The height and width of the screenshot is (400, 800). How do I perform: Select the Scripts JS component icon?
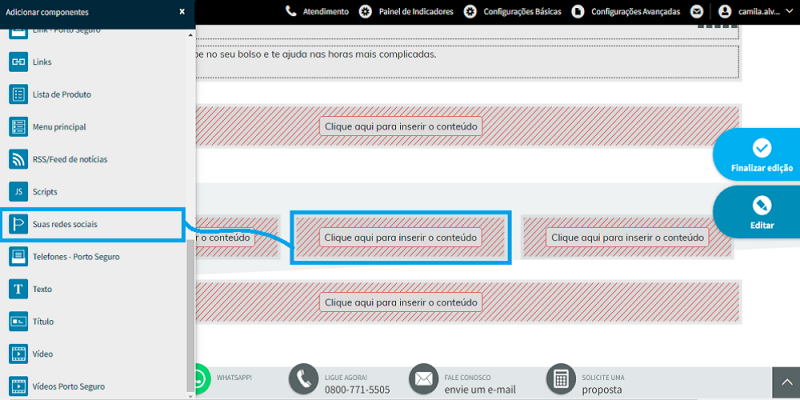18,192
